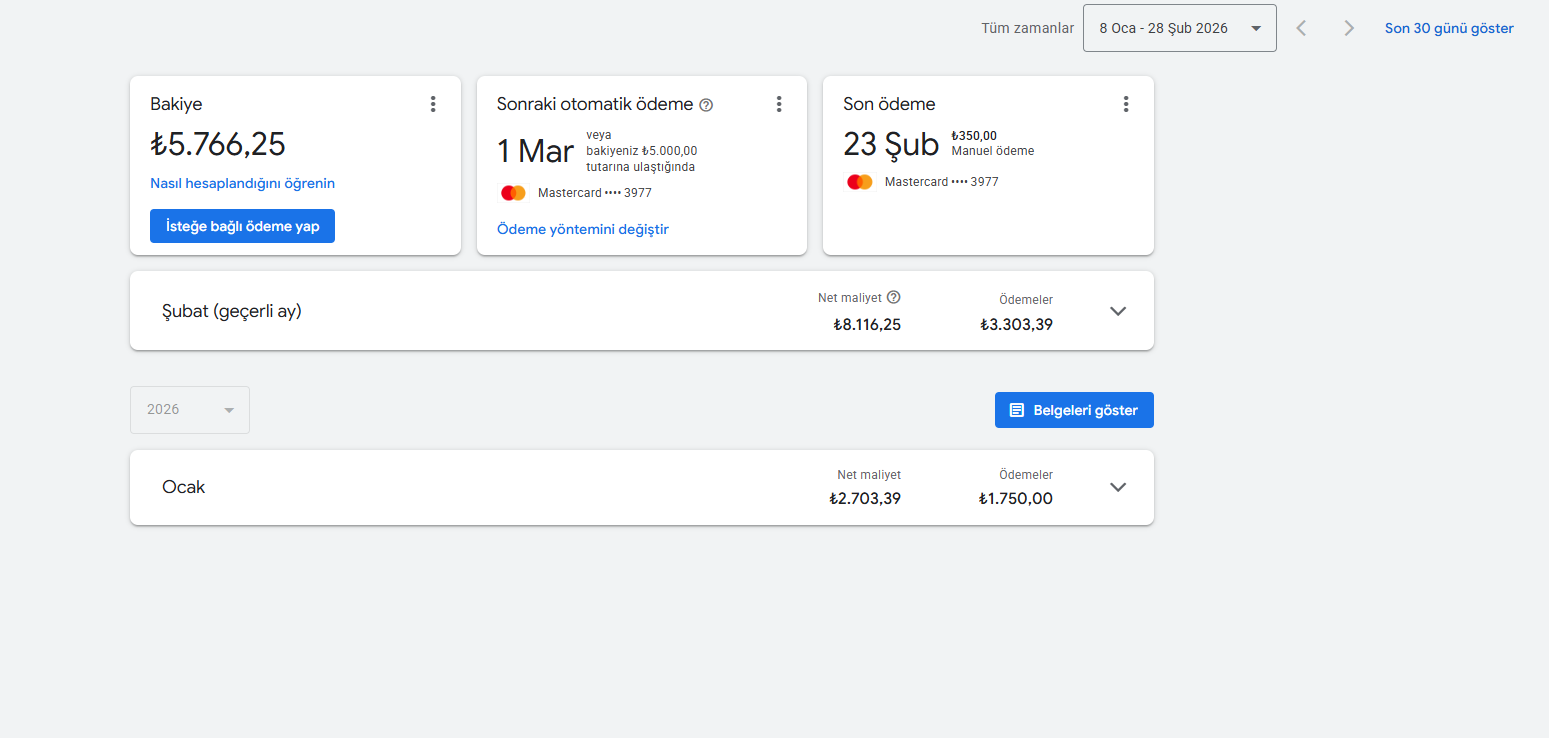Go to next date range arrow
This screenshot has width=1549, height=738.
1349,28
